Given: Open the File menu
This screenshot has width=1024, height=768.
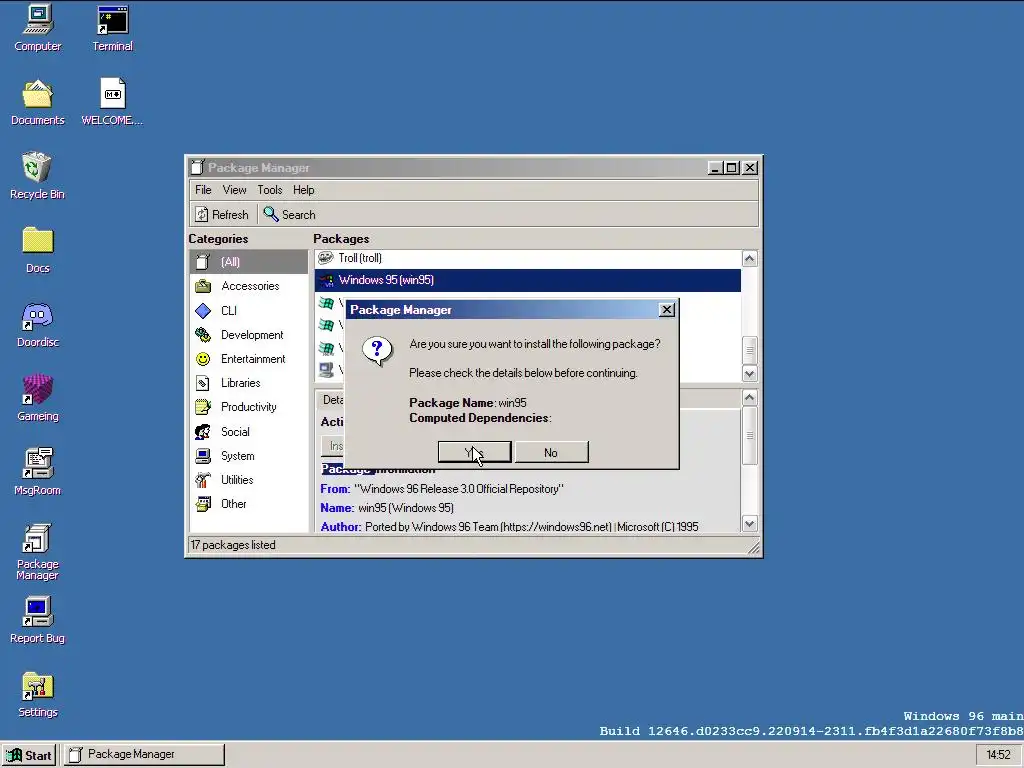Looking at the screenshot, I should click(x=203, y=190).
